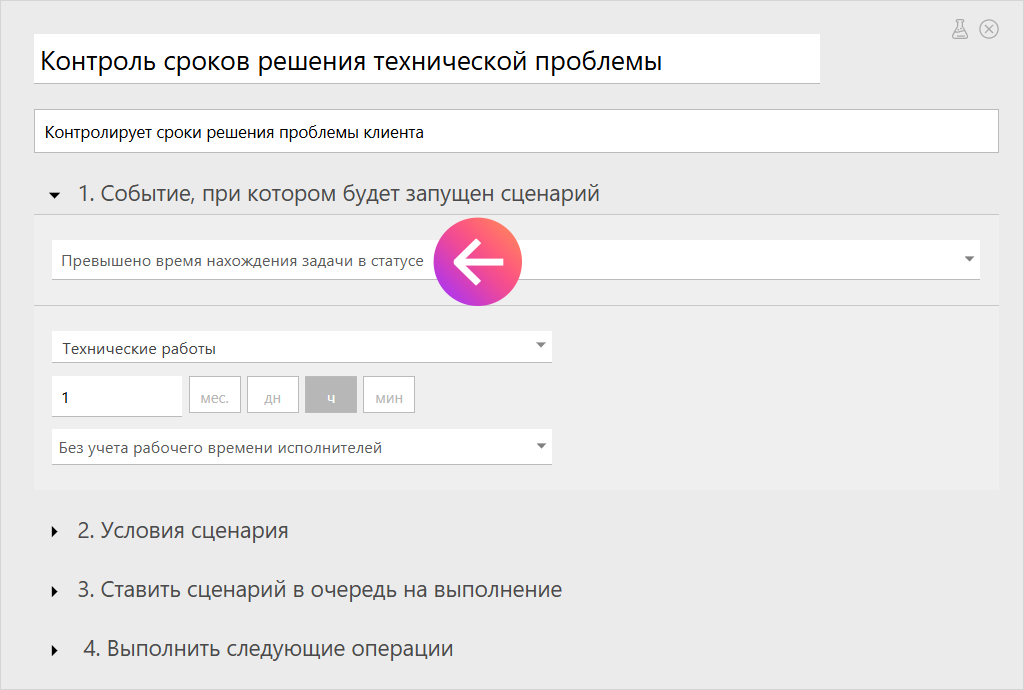Click the flask test scenario icon
This screenshot has height=690, width=1024.
click(x=960, y=29)
